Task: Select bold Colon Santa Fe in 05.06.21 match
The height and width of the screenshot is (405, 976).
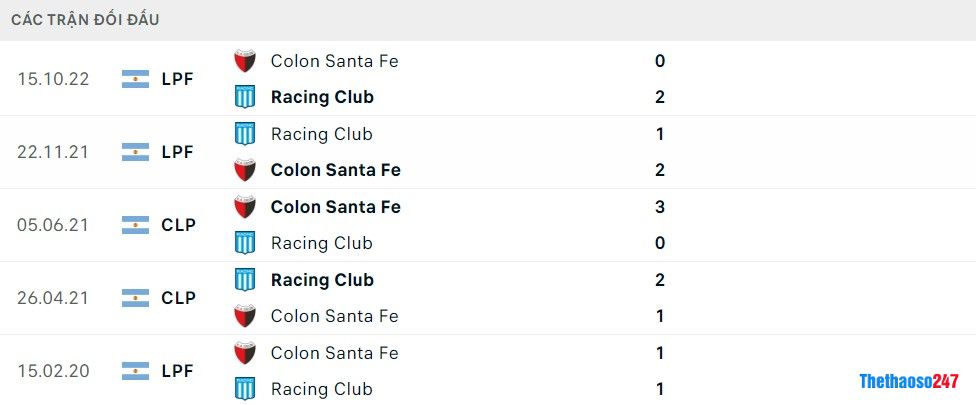Action: click(x=335, y=207)
